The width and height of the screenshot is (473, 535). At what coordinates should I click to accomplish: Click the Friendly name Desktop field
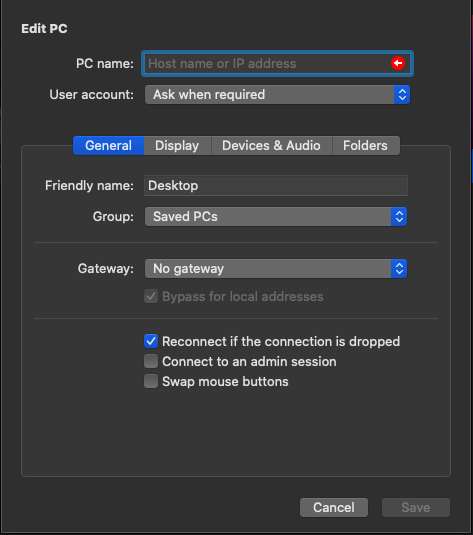coord(276,186)
